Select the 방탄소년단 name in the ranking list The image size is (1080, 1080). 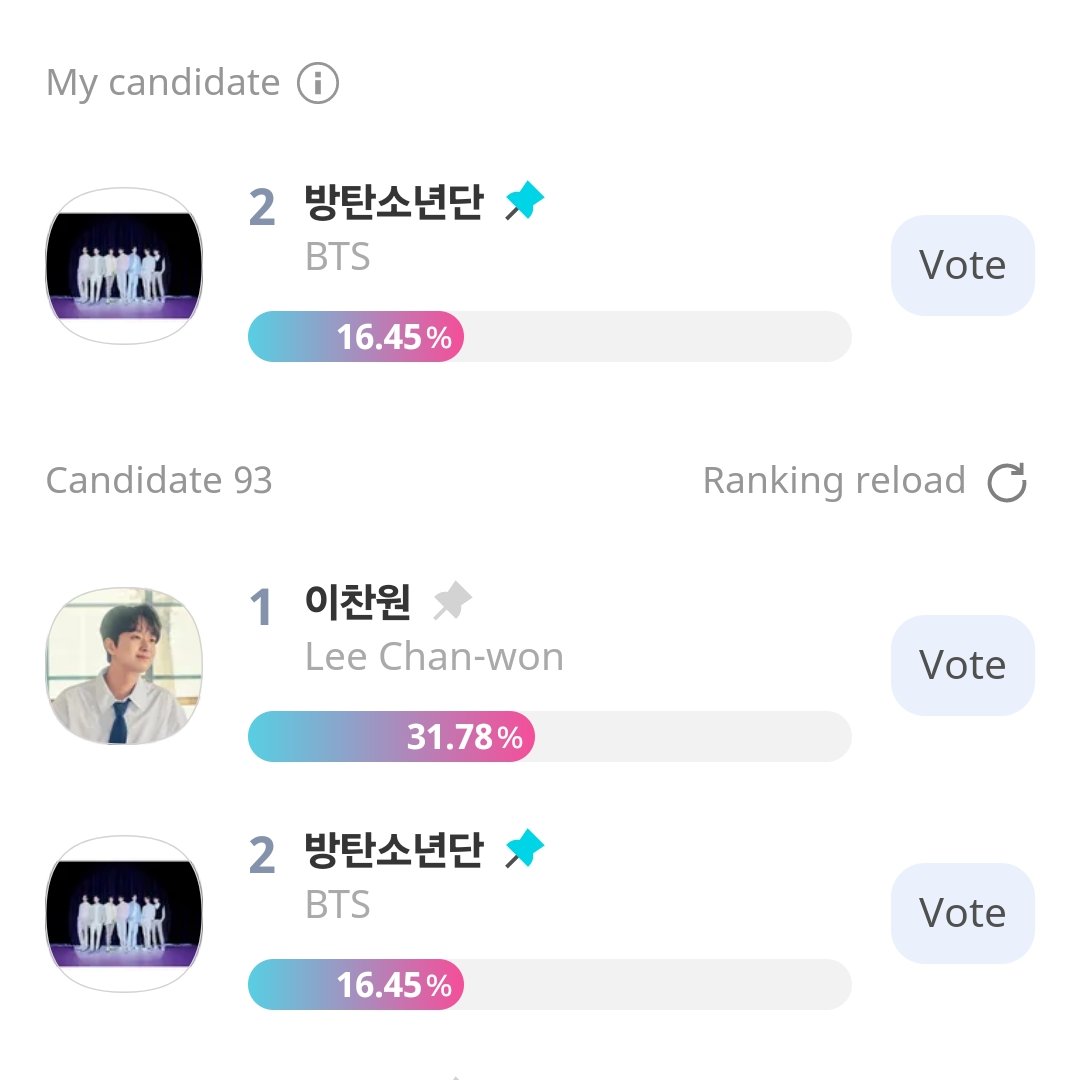click(393, 851)
